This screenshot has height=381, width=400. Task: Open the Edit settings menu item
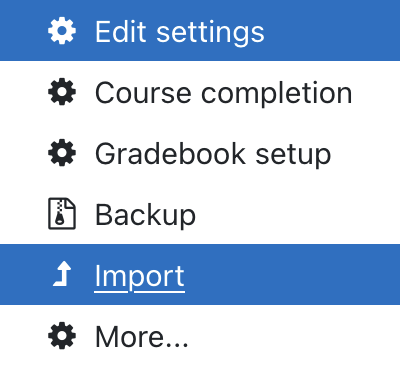pos(180,32)
